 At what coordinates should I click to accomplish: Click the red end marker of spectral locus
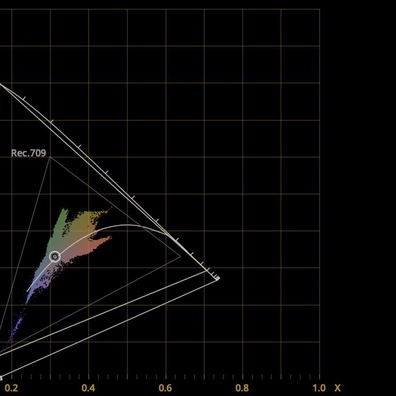217,278
